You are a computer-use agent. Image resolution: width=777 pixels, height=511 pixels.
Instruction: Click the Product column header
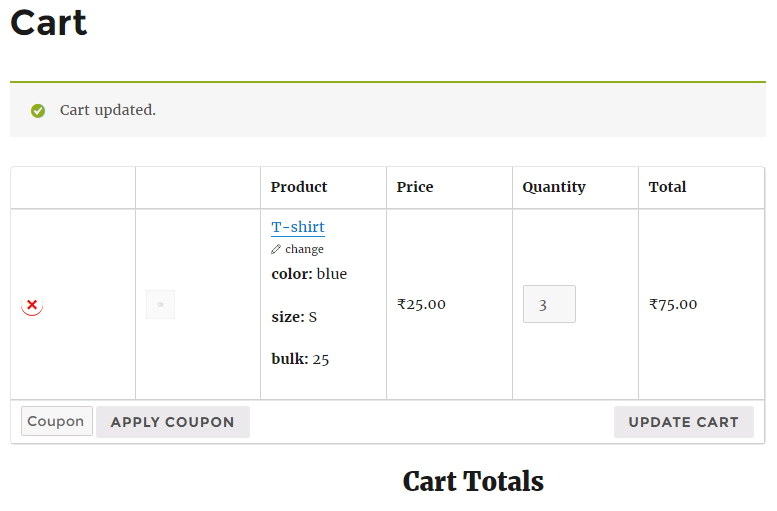coord(299,187)
